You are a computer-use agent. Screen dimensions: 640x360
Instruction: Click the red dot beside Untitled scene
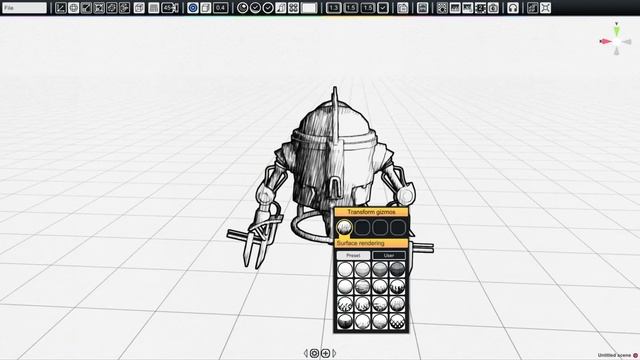point(635,356)
